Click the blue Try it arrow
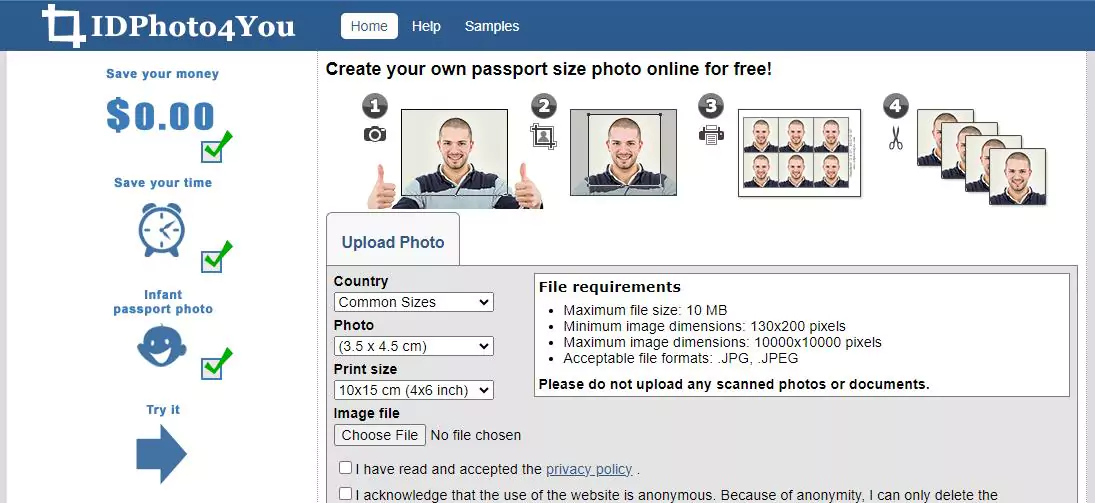Screen dimensions: 1095x503 click(x=161, y=453)
